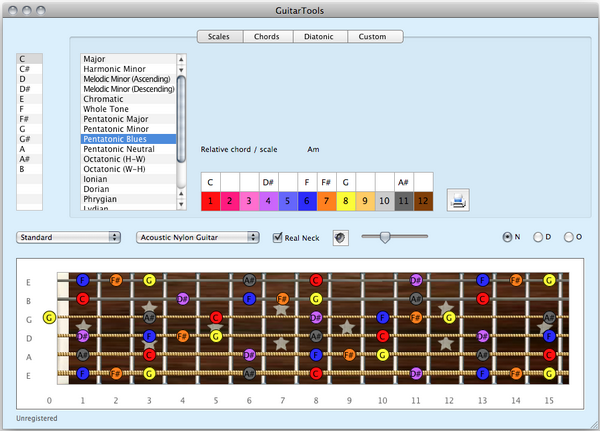The height and width of the screenshot is (431, 600).
Task: Click blue F note on G string fret 10
Action: pos(382,317)
